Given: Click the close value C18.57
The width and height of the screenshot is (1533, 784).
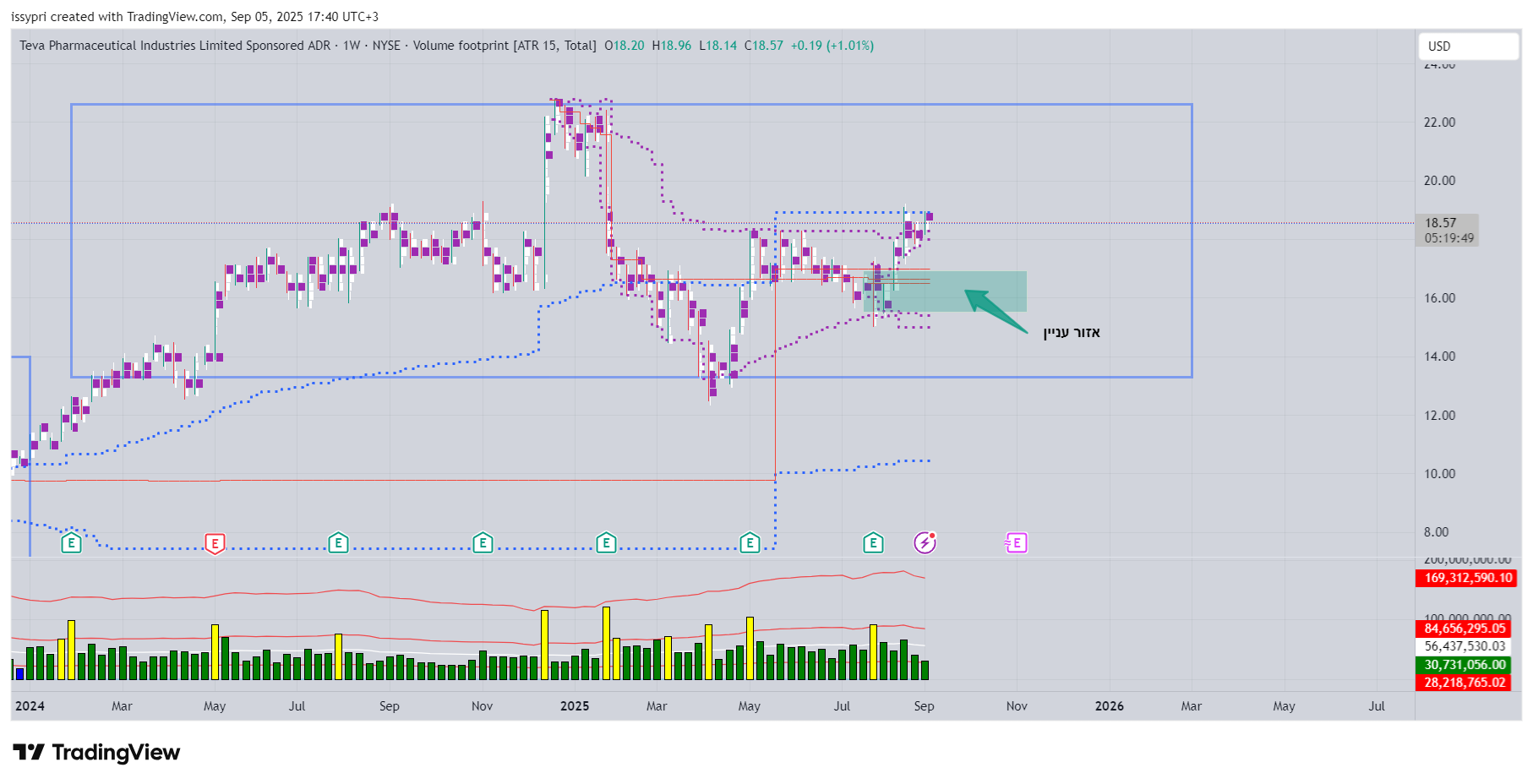Looking at the screenshot, I should coord(764,46).
